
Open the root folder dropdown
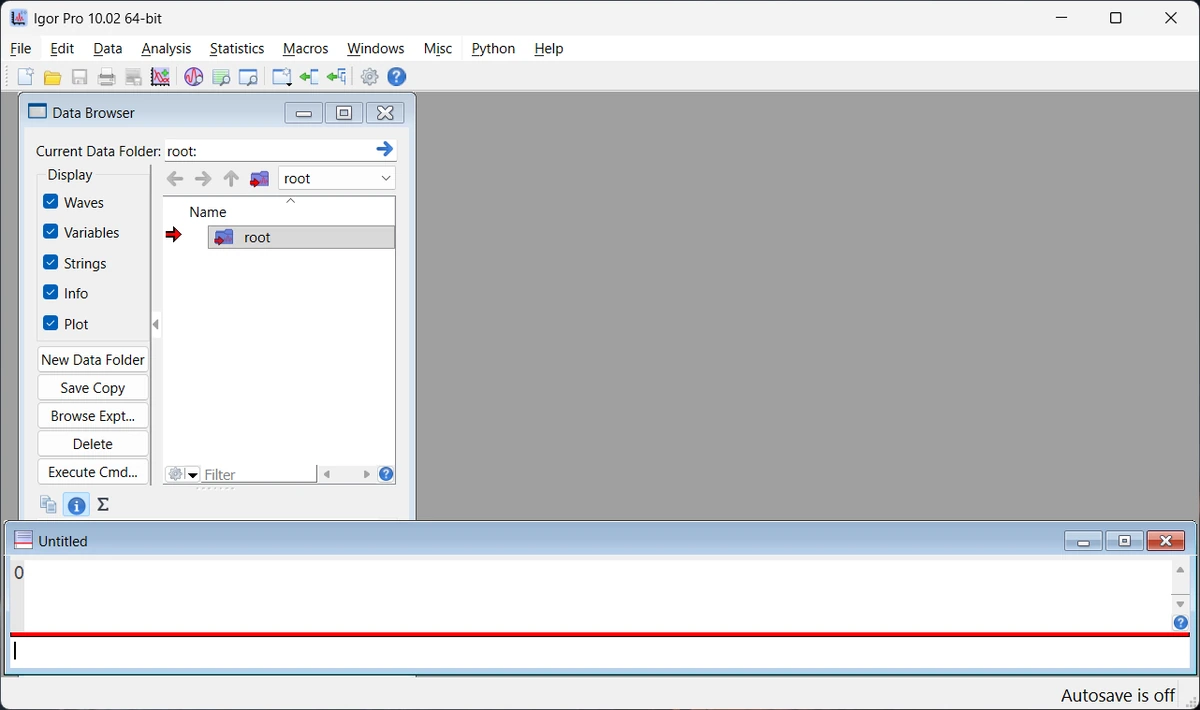(337, 179)
